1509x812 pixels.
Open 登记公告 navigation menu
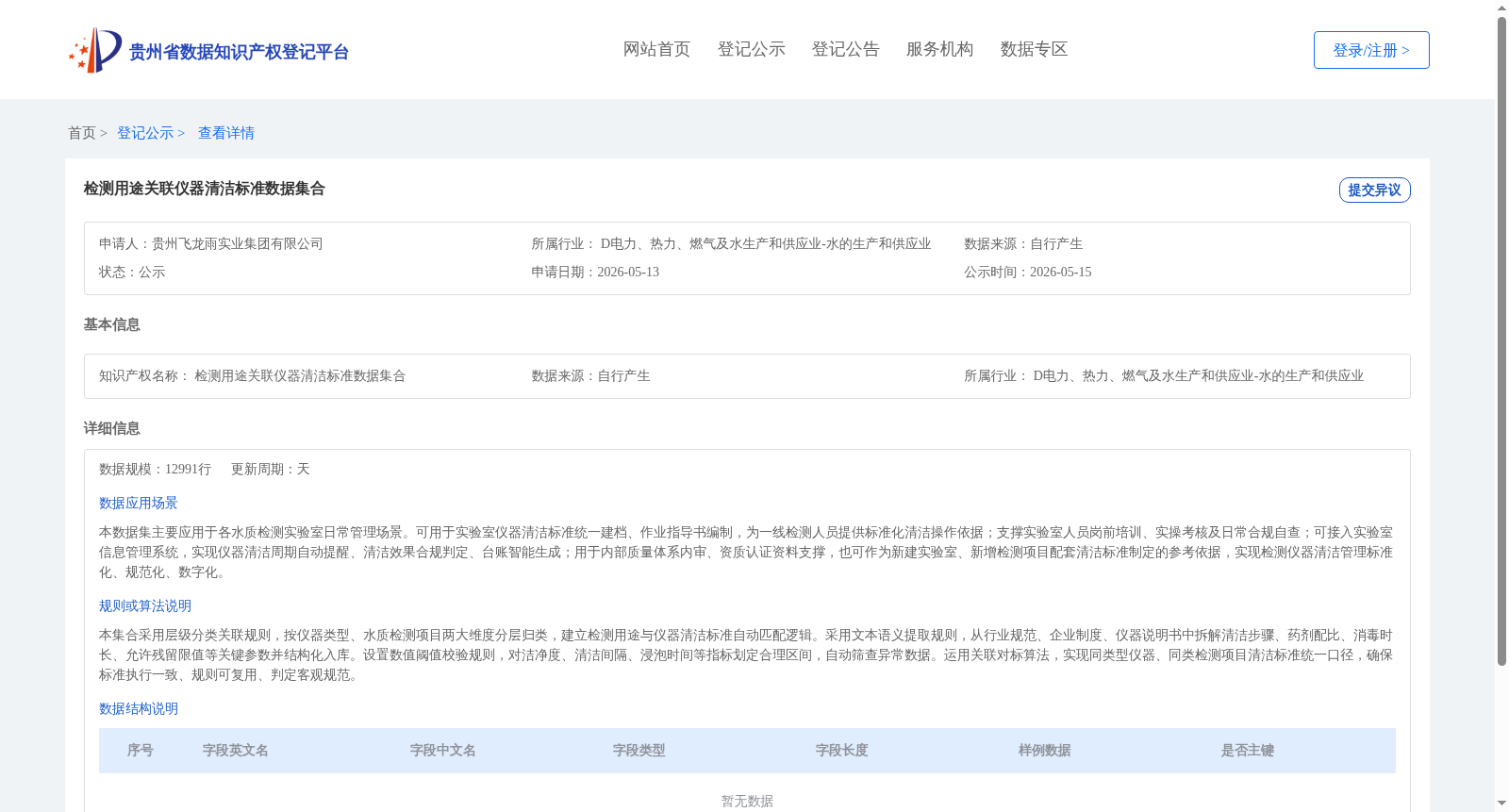pyautogui.click(x=846, y=49)
